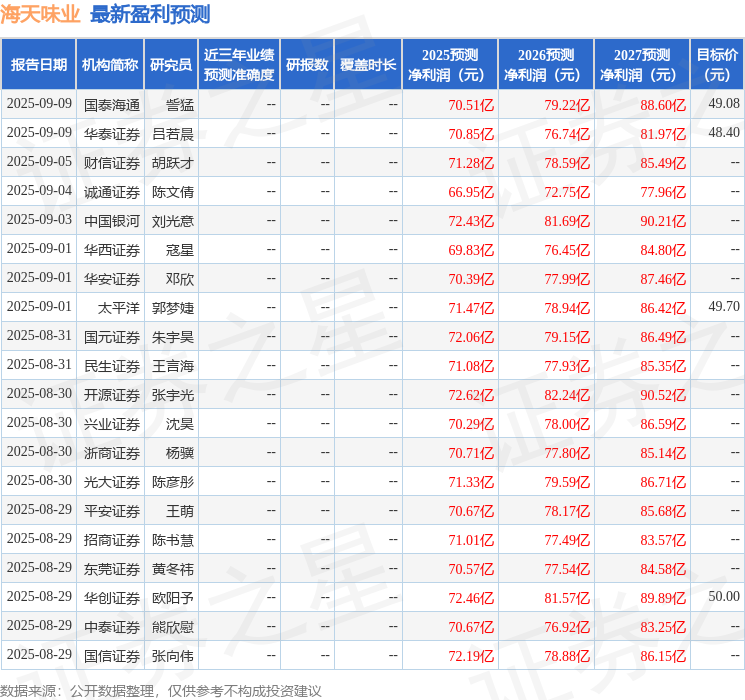Select the 目标价 column header

717,65
